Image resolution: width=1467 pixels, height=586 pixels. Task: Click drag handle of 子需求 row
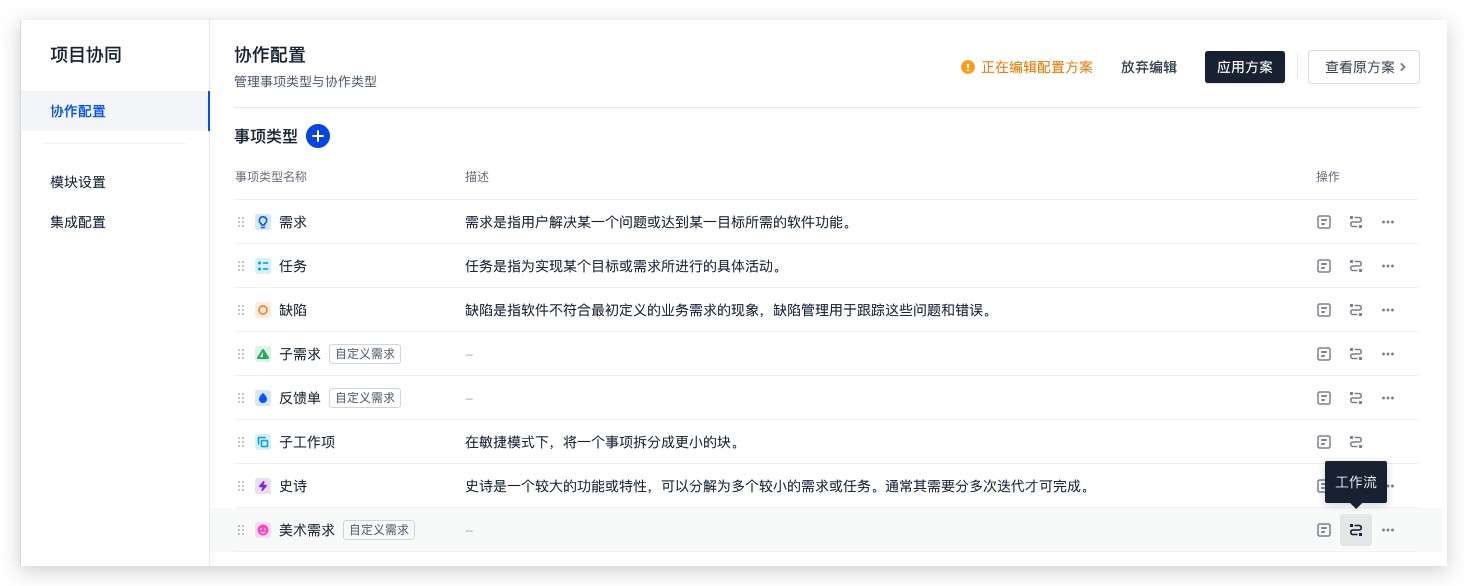coord(241,354)
